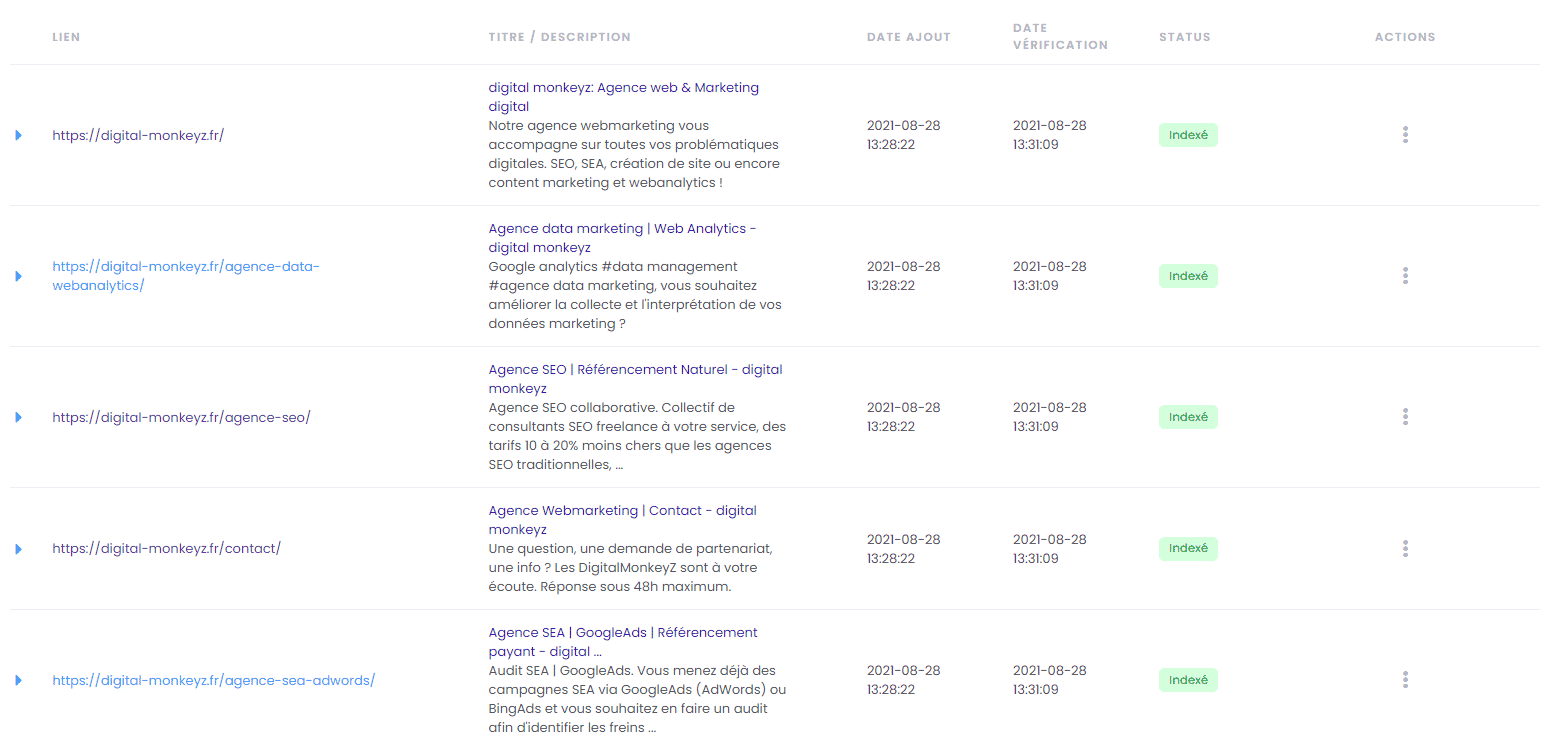Viewport: 1548px width, 748px height.
Task: Open the agence-sea-adwords URL link
Action: pos(213,679)
